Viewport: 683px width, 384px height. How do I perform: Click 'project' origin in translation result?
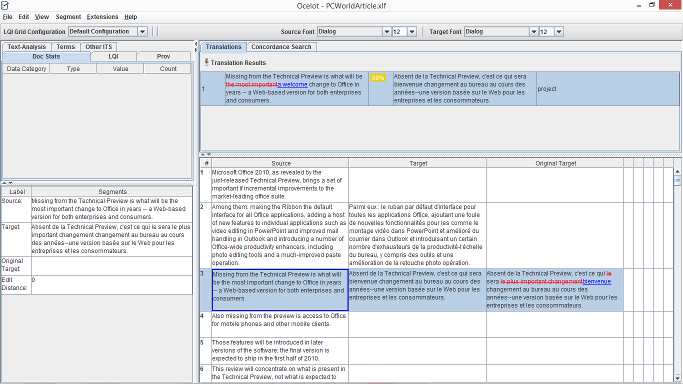tap(547, 89)
